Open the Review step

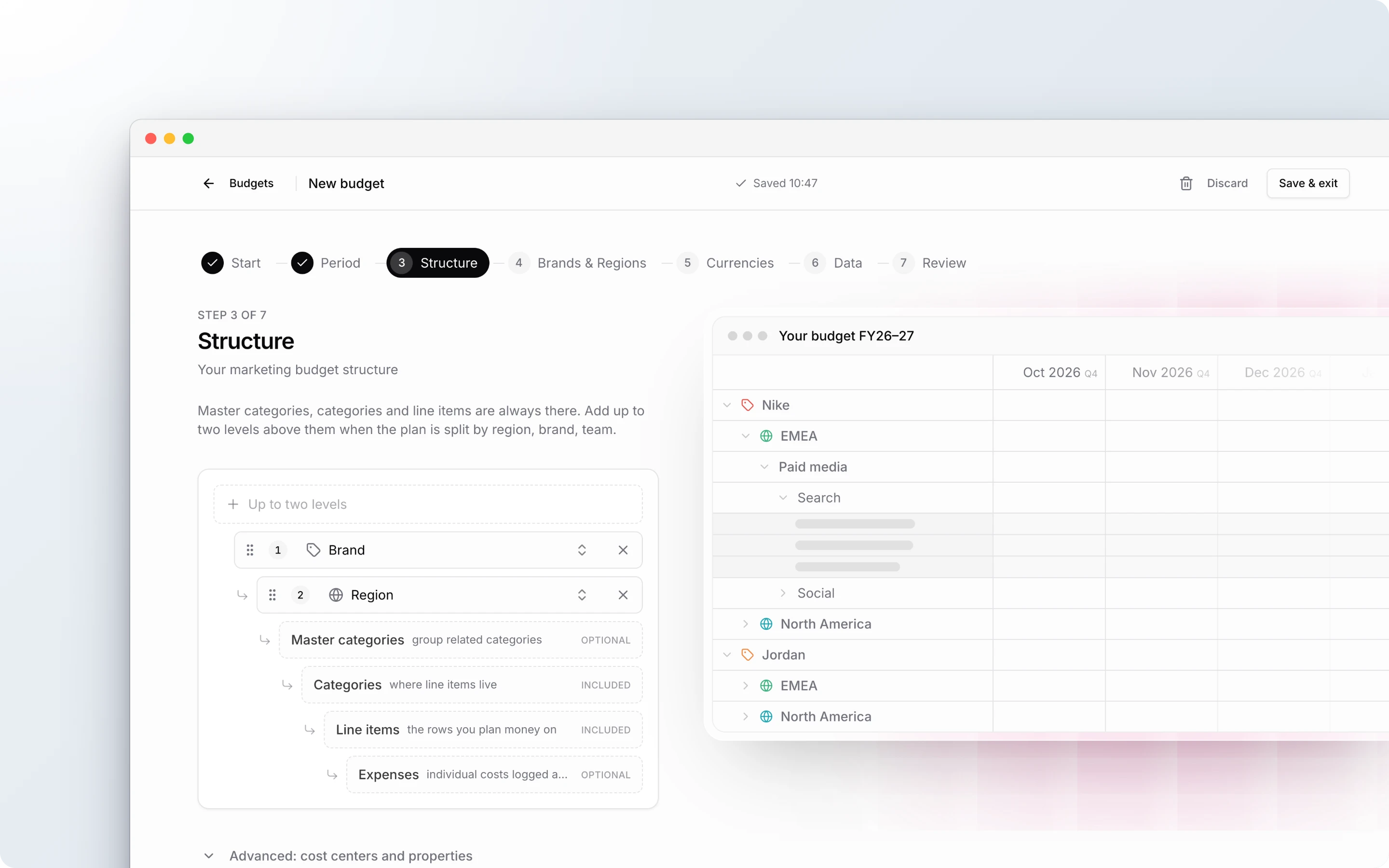tap(929, 263)
